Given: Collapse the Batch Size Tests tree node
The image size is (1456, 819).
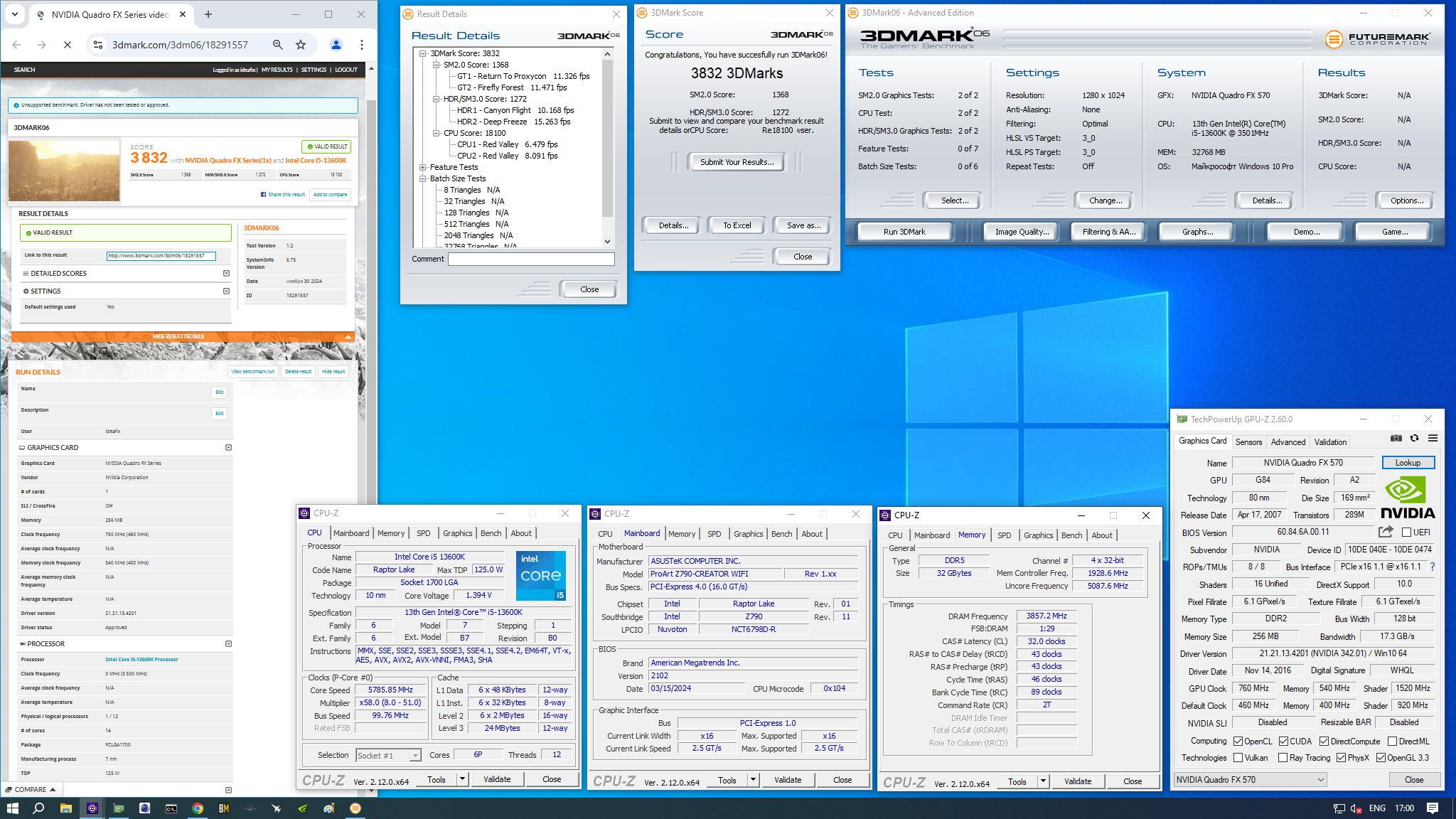Looking at the screenshot, I should (x=423, y=178).
